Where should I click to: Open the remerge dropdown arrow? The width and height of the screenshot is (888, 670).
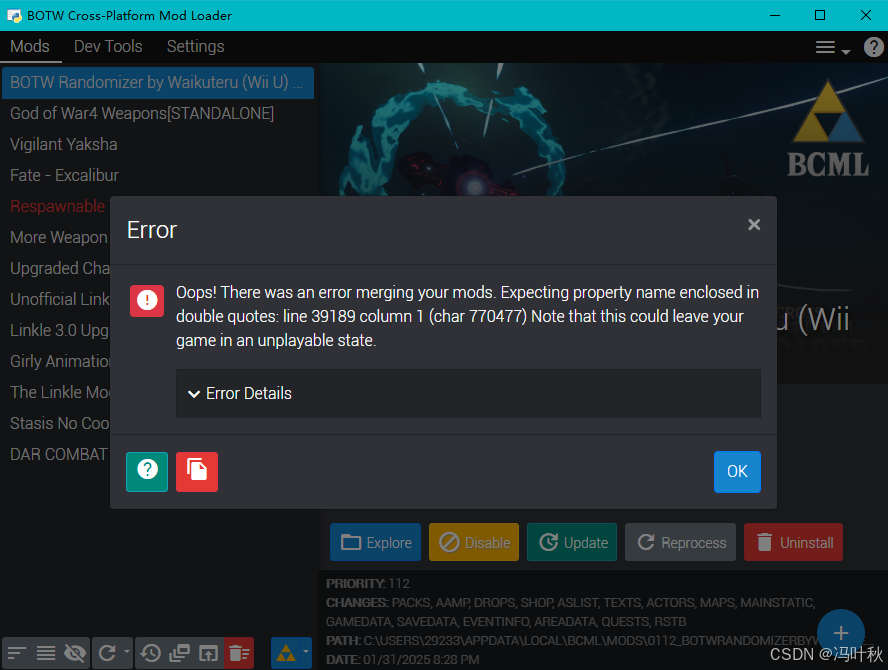click(x=127, y=652)
